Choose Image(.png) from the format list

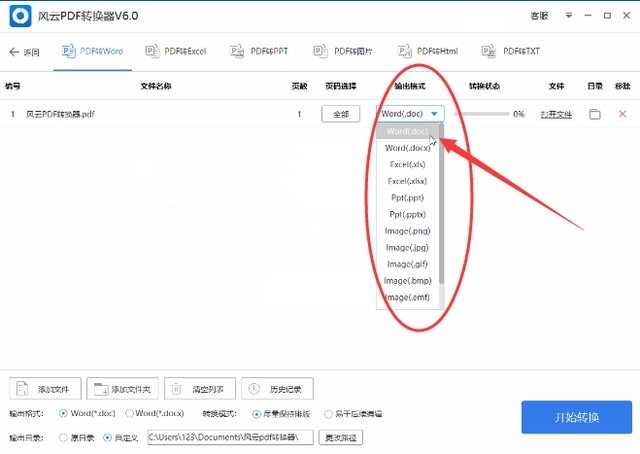pos(407,231)
